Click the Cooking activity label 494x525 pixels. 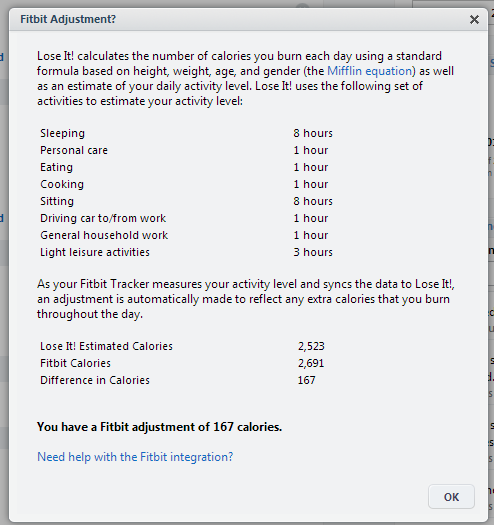(x=62, y=184)
